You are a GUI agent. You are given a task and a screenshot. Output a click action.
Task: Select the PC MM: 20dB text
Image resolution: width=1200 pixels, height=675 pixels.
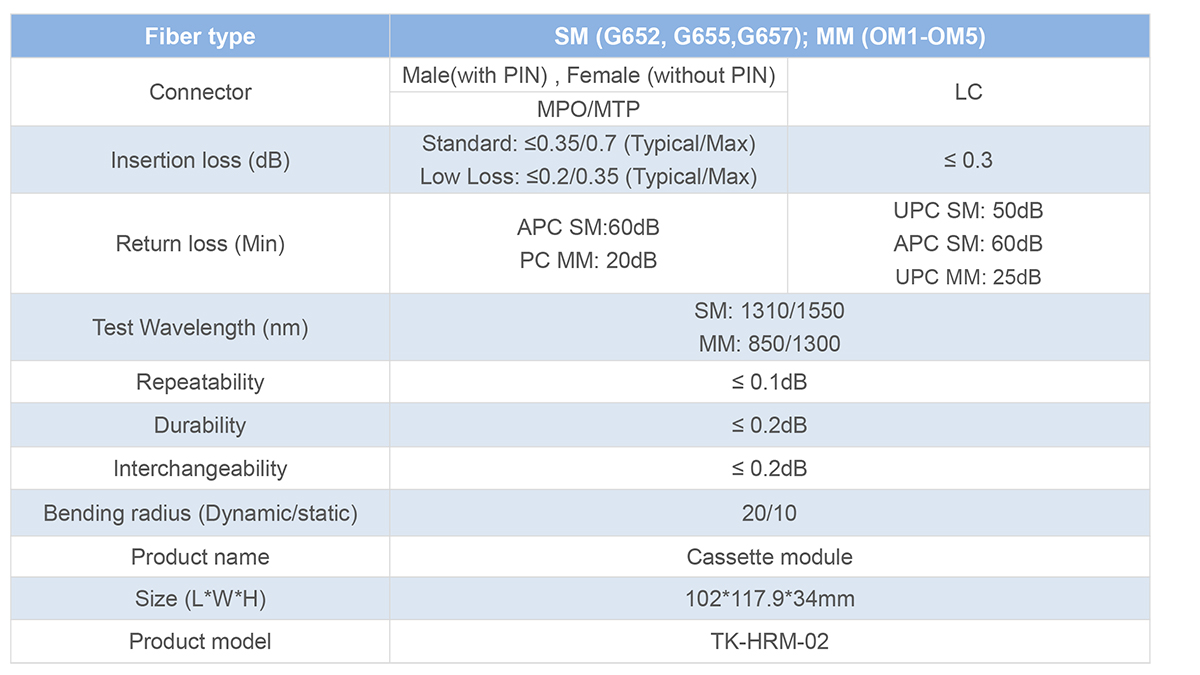(x=588, y=260)
